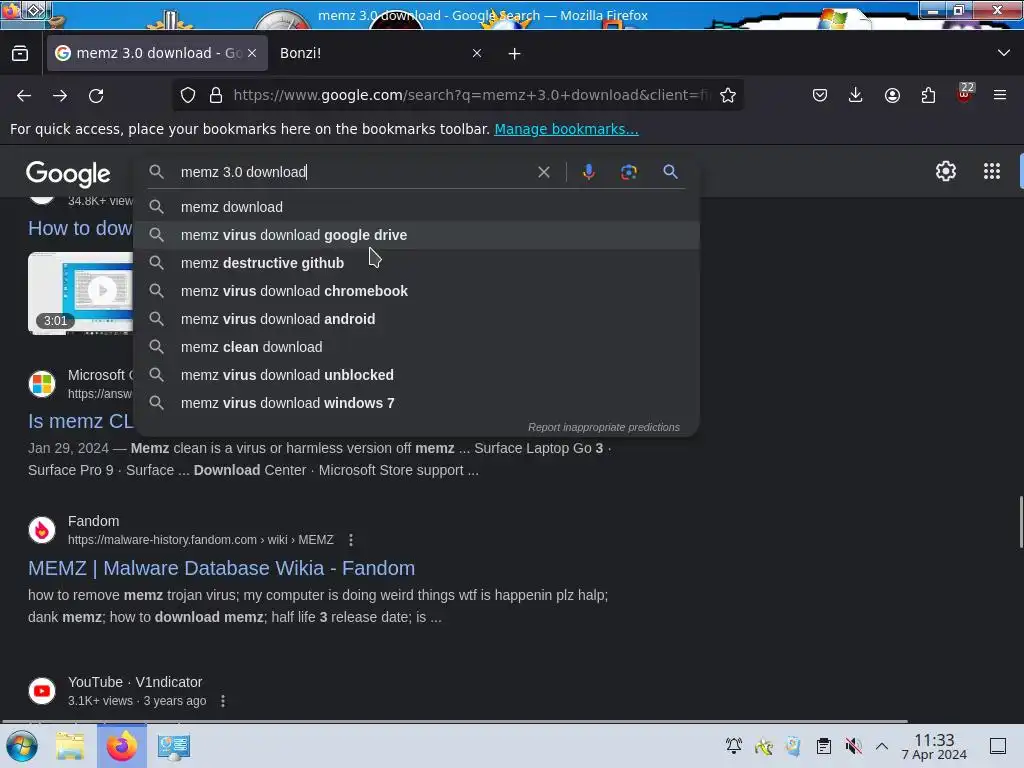This screenshot has width=1024, height=768.
Task: Submit search with the magnifier button
Action: click(670, 172)
